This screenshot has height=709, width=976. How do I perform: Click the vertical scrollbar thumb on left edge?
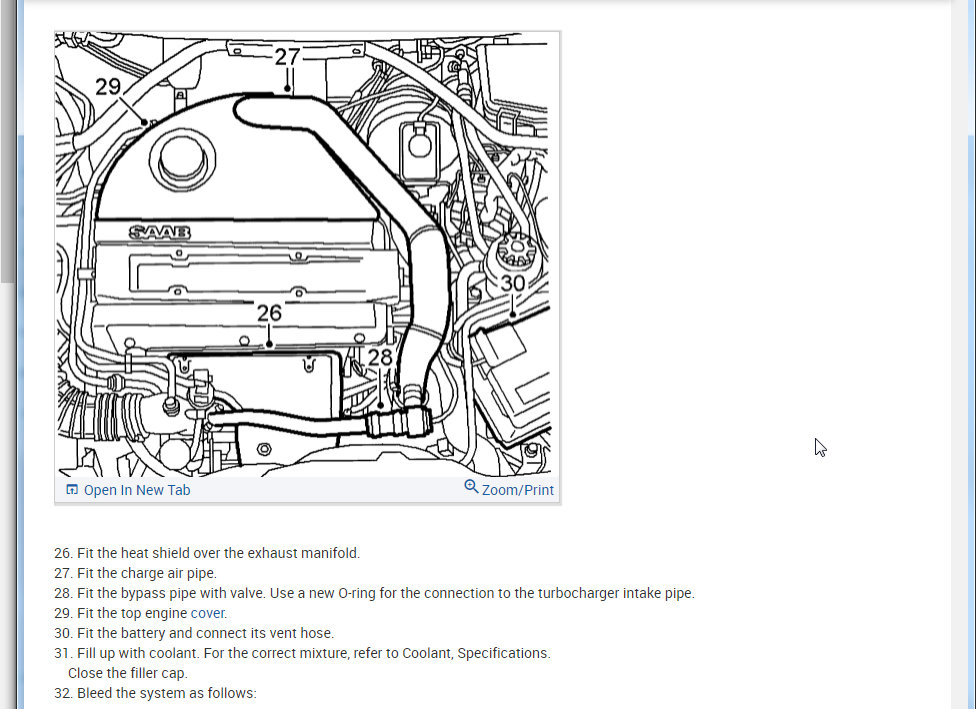click(x=7, y=141)
